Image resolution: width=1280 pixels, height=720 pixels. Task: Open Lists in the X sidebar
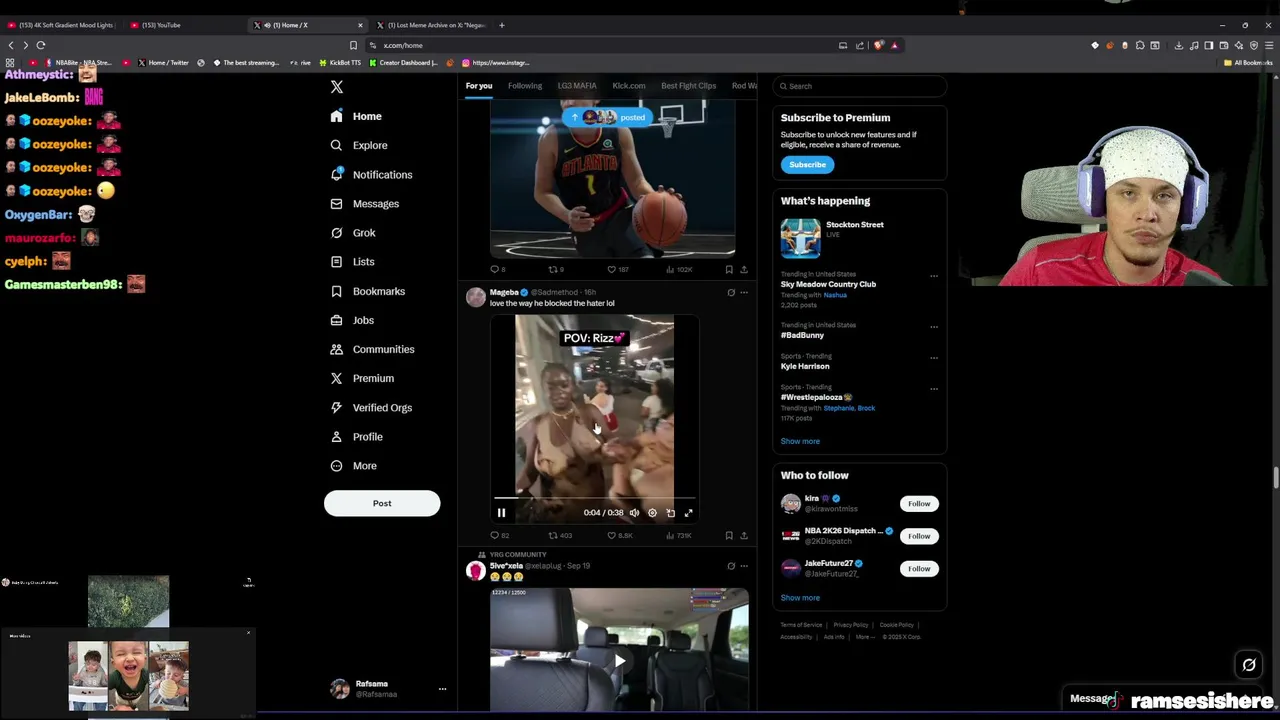[x=352, y=261]
